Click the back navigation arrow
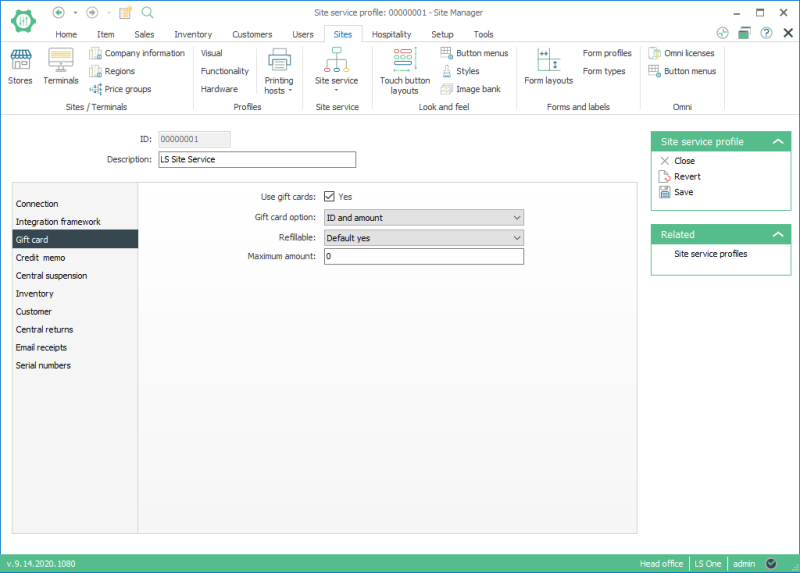Image resolution: width=800 pixels, height=573 pixels. pyautogui.click(x=59, y=12)
